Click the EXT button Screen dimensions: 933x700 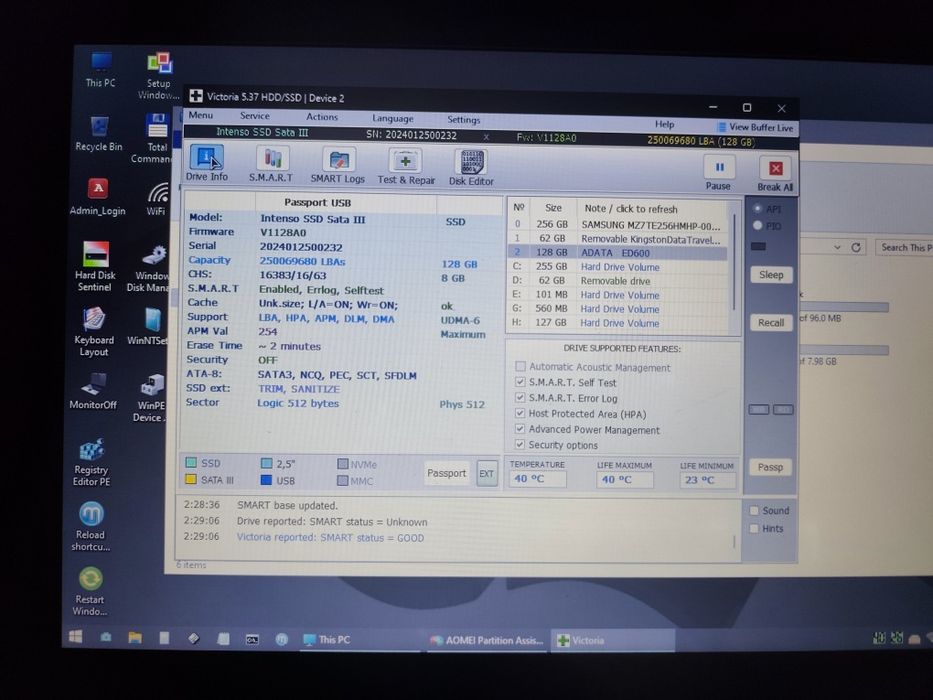point(487,474)
